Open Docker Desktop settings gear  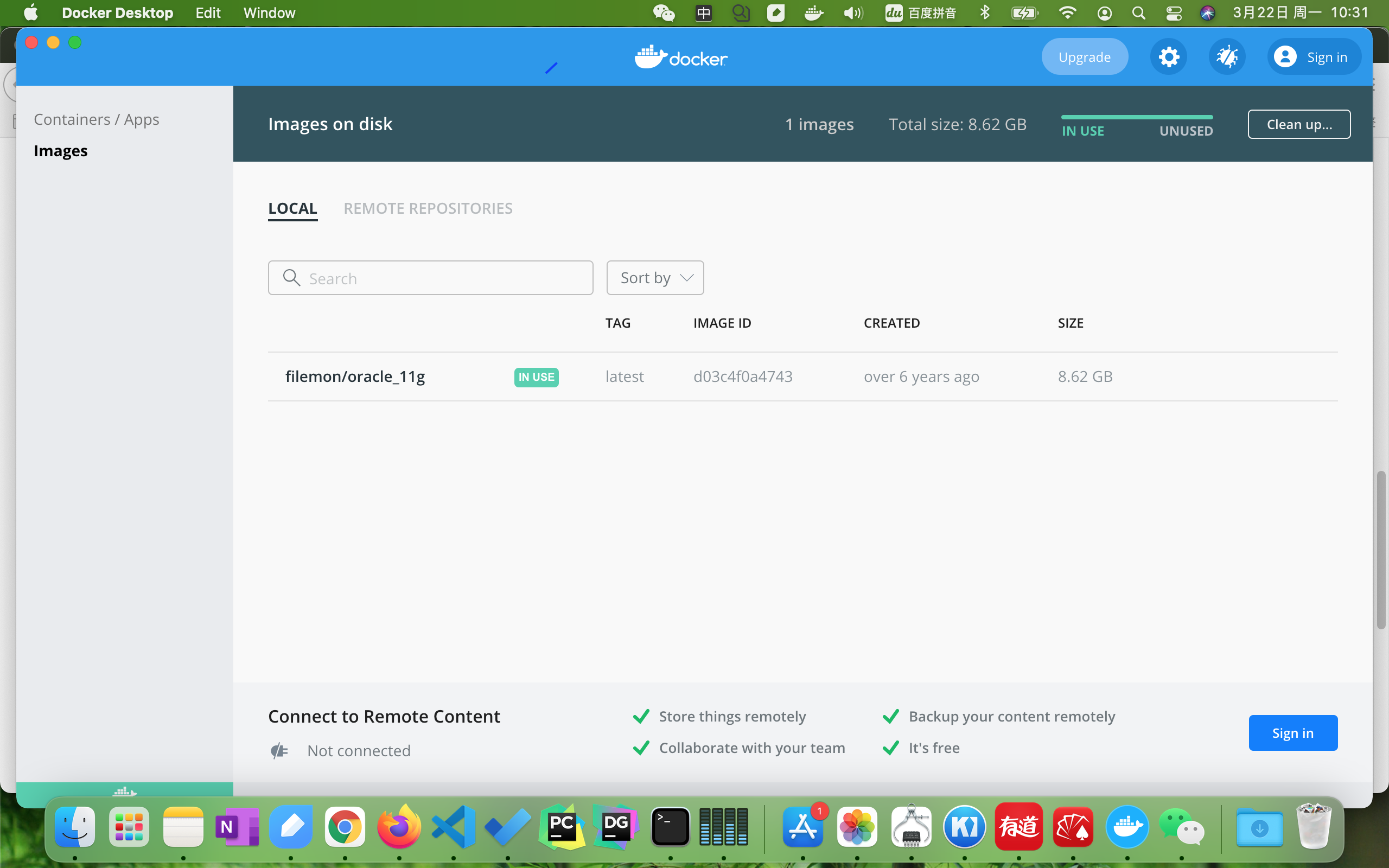(1169, 56)
